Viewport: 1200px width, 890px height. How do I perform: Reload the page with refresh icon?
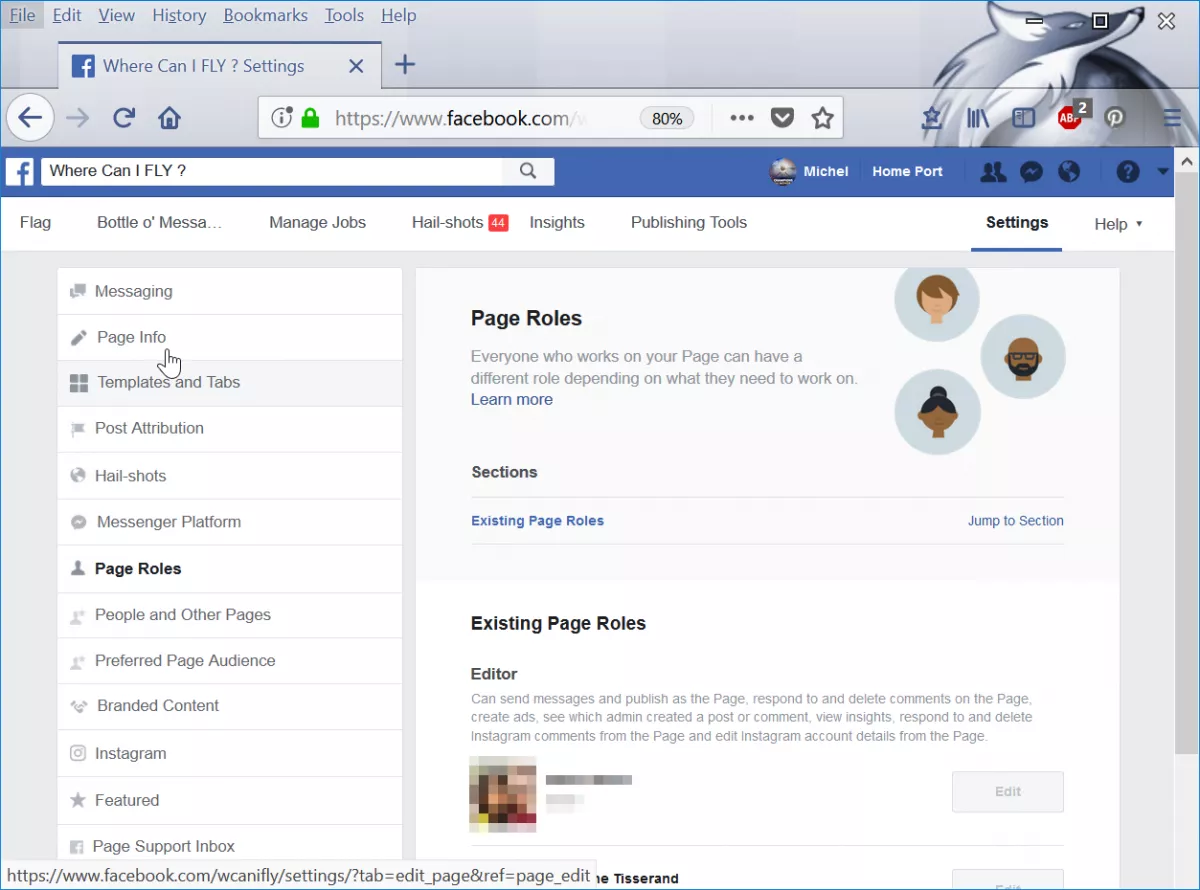[124, 118]
